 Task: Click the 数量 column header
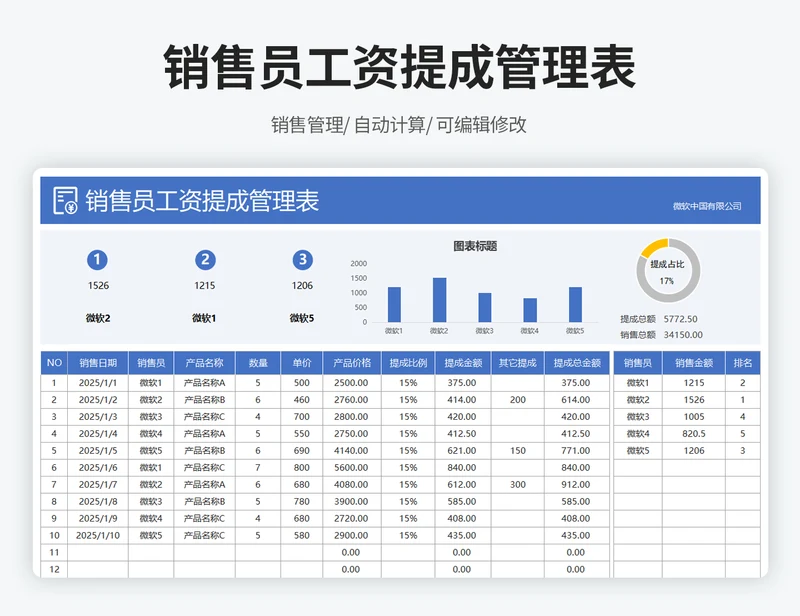(x=258, y=363)
